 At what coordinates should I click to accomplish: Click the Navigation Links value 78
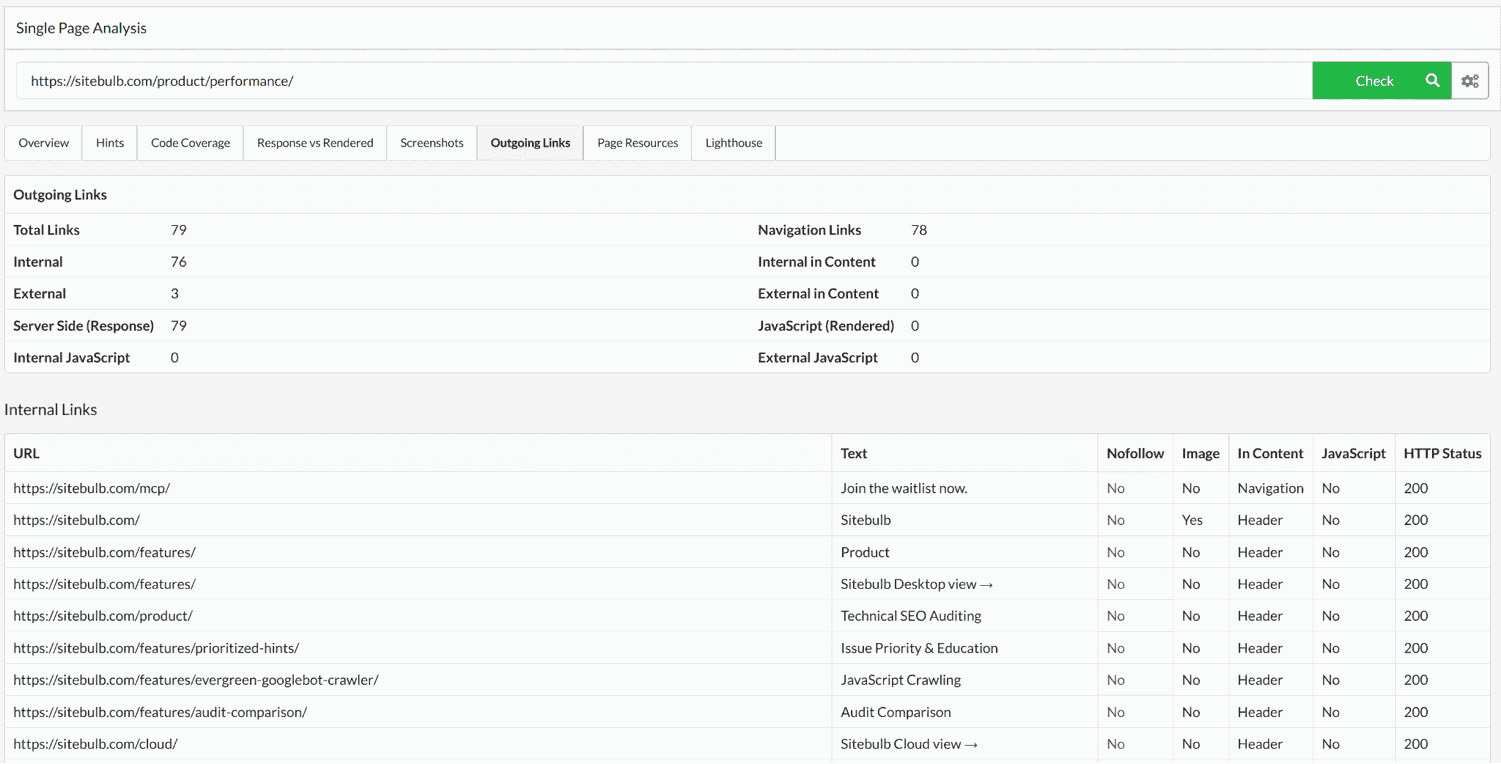(x=919, y=230)
